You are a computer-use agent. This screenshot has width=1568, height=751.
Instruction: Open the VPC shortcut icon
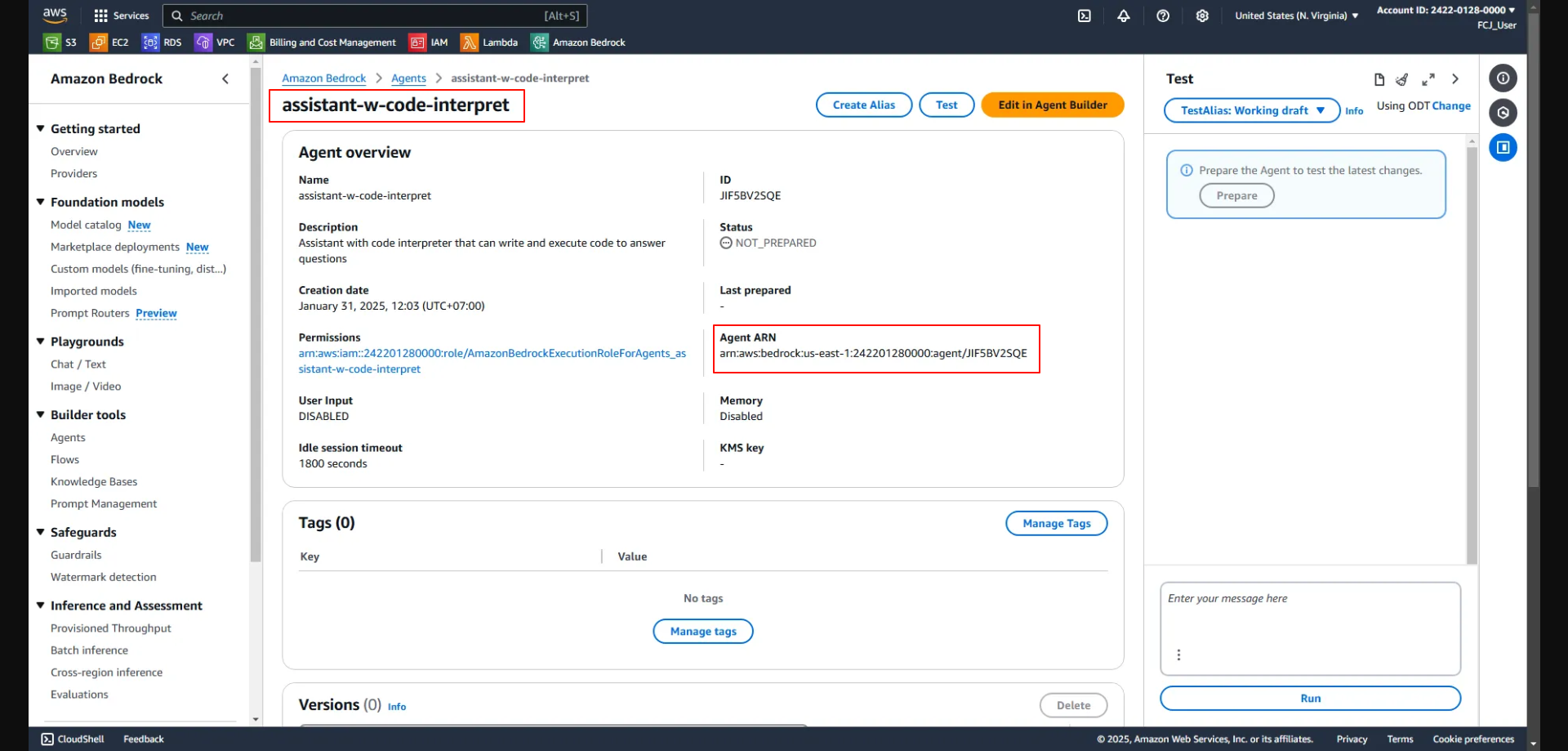(x=203, y=42)
